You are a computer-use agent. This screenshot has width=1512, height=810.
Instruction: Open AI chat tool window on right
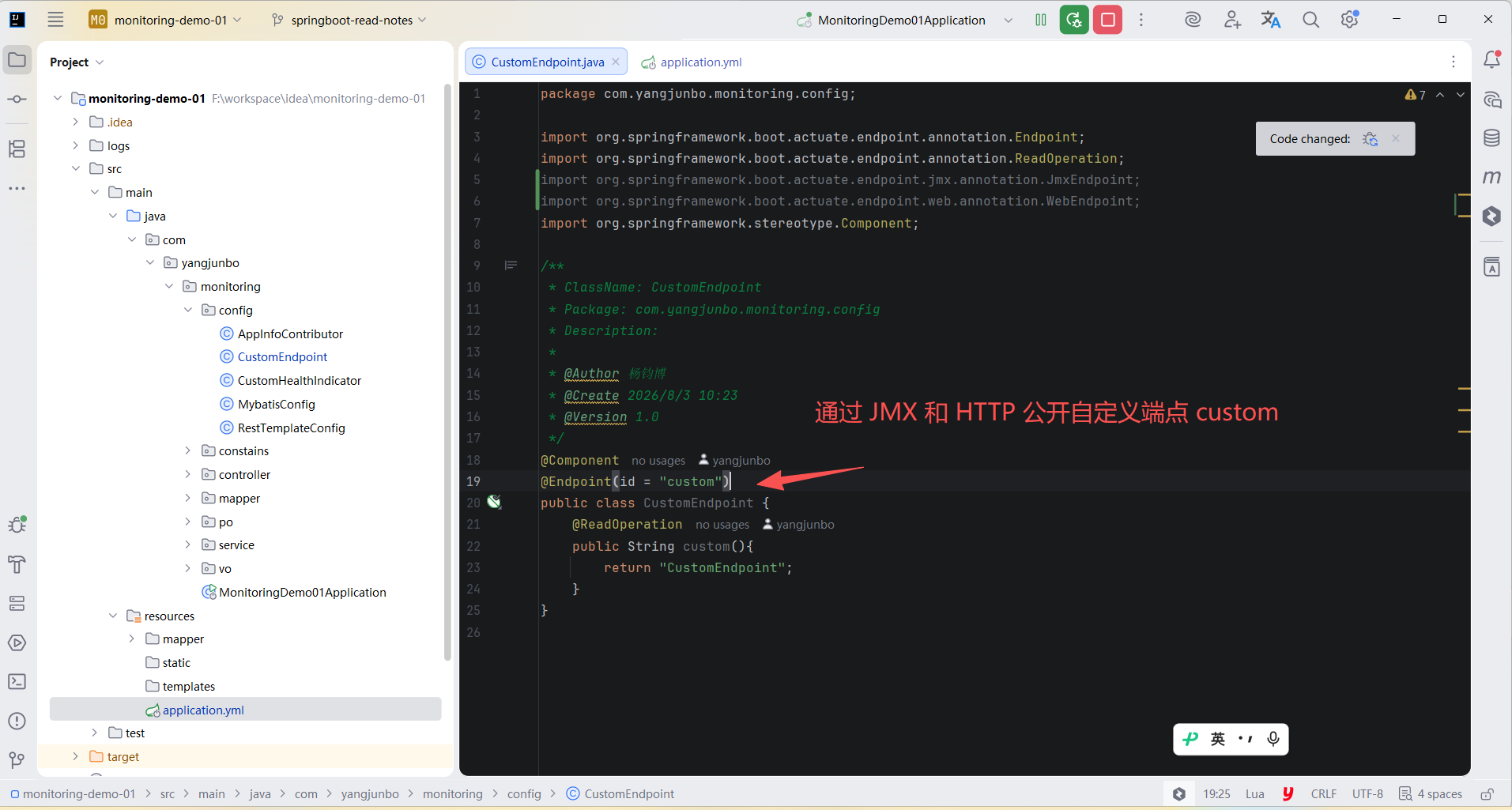pyautogui.click(x=1492, y=100)
